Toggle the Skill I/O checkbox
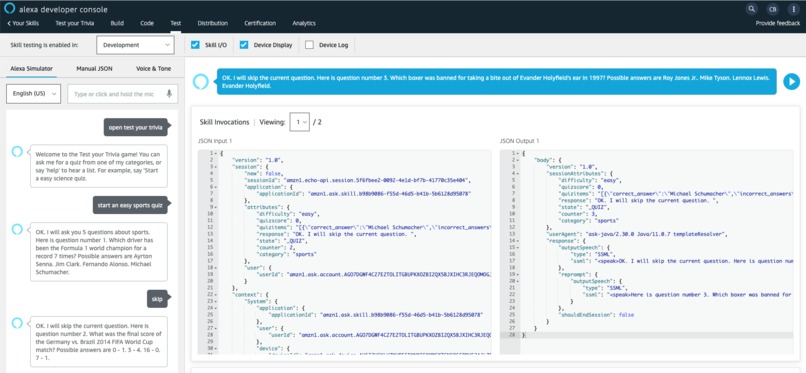The height and width of the screenshot is (373, 806). 195,45
